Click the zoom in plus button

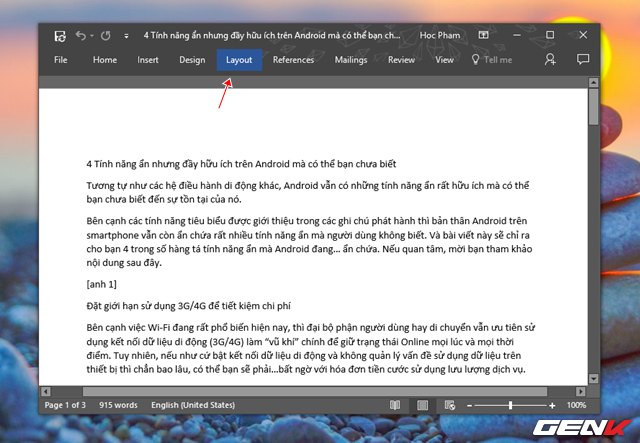click(552, 405)
